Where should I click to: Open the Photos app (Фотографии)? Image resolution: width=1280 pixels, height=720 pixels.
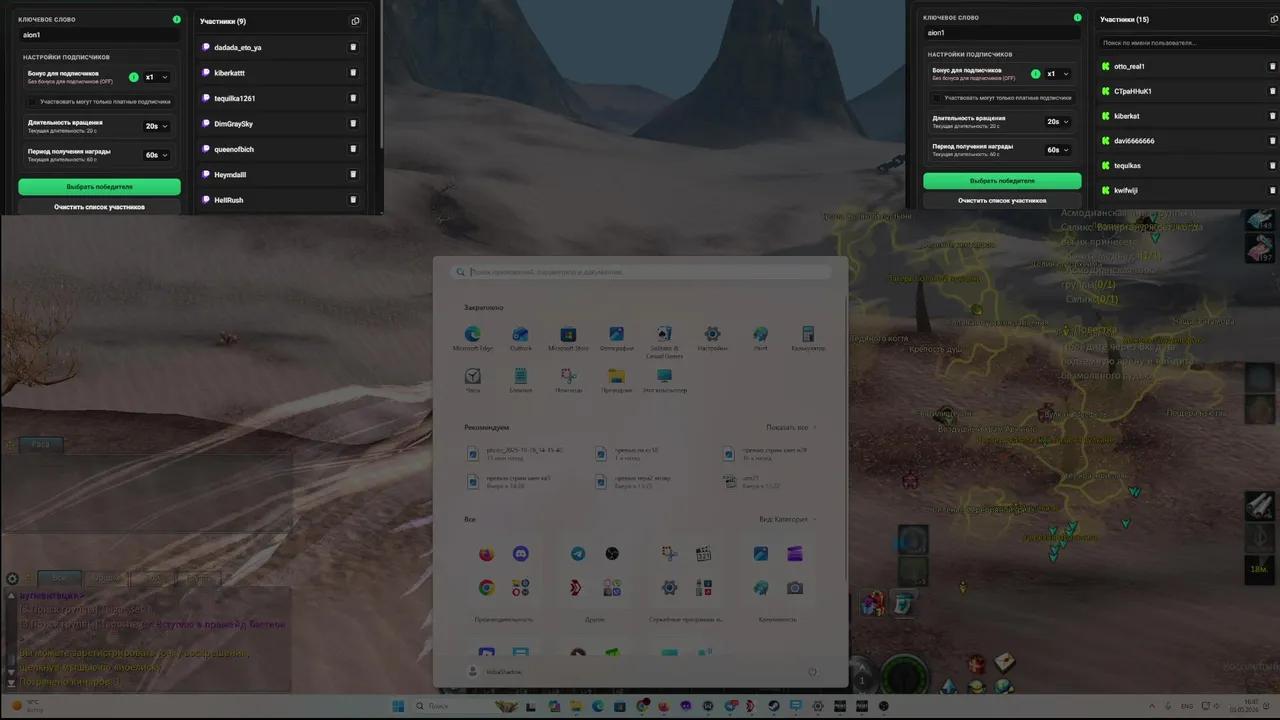point(616,338)
